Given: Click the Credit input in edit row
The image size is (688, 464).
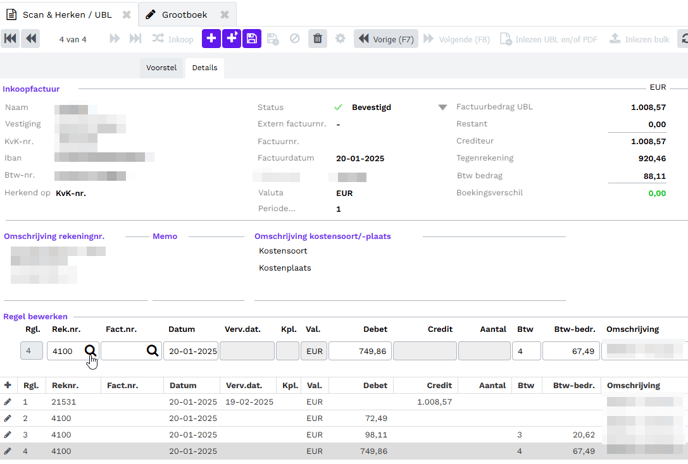Looking at the screenshot, I should pyautogui.click(x=425, y=351).
